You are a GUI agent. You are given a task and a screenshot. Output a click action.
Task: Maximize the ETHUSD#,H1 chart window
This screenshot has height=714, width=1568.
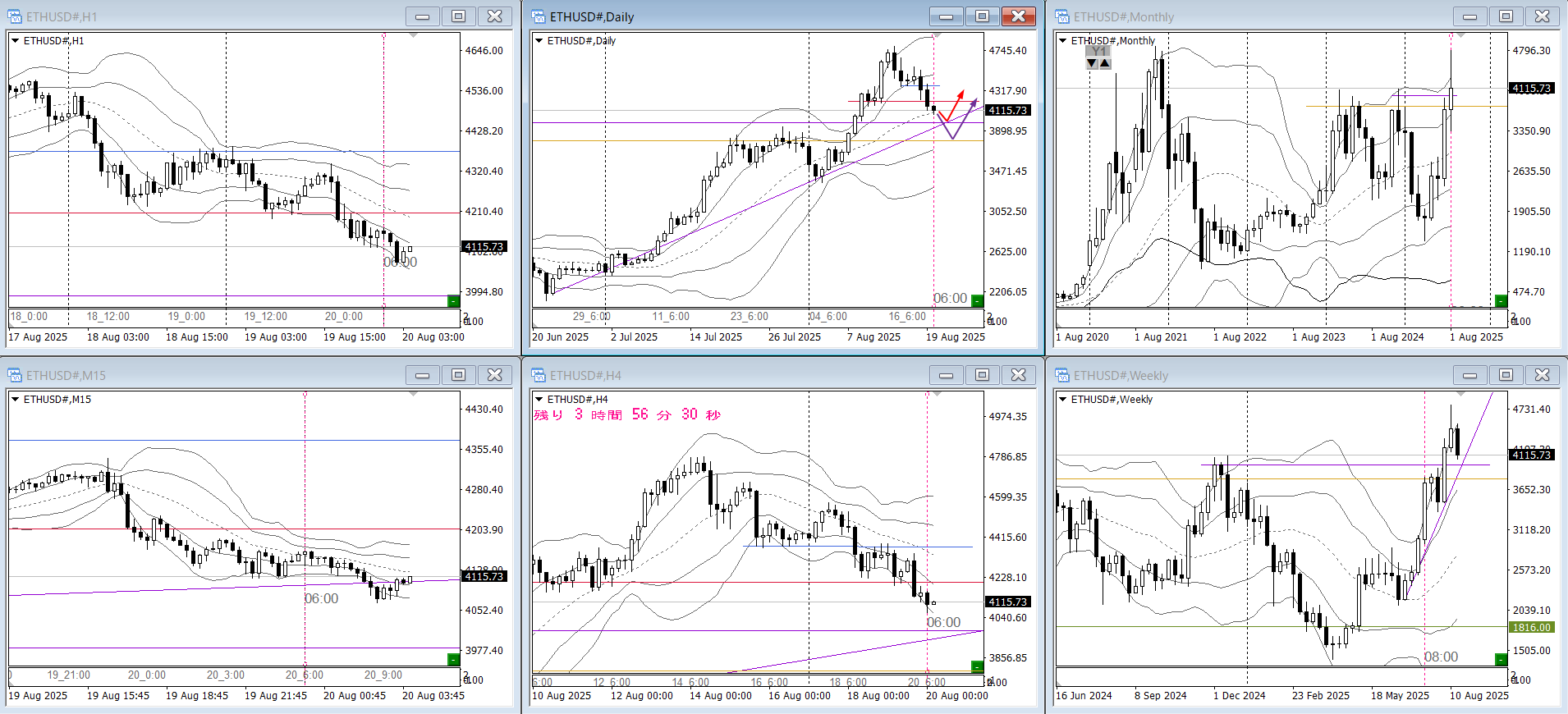458,16
